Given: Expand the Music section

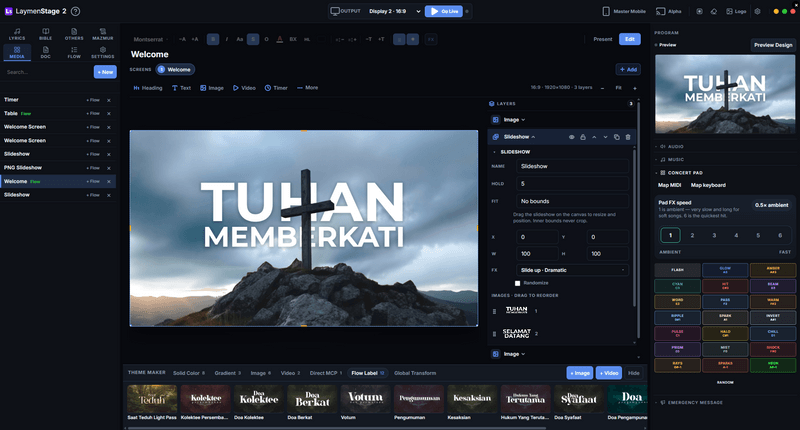Looking at the screenshot, I should [x=672, y=160].
